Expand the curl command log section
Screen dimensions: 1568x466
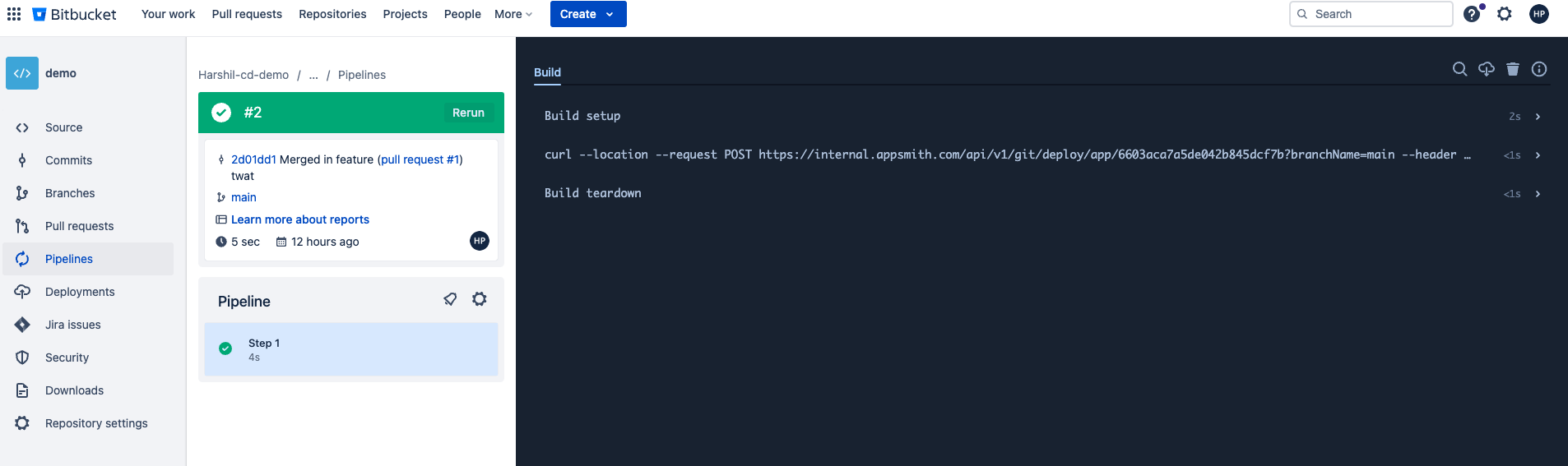point(1537,155)
